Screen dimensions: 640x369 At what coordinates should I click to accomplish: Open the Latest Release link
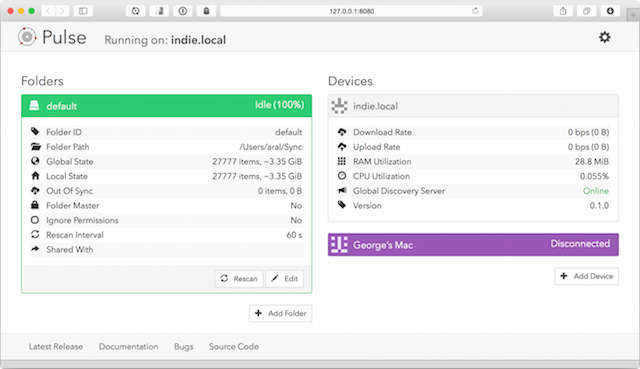[56, 347]
